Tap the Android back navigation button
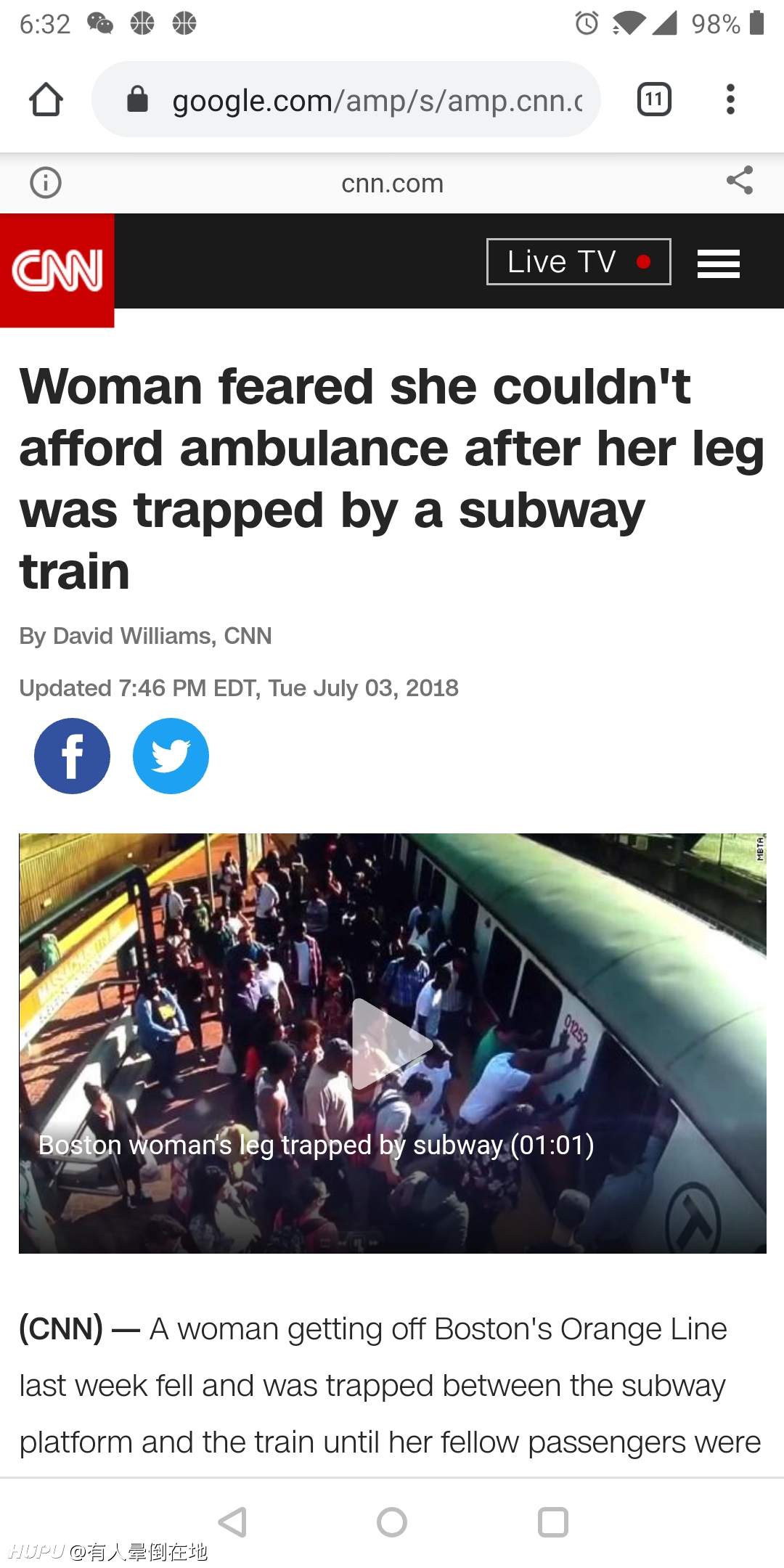This screenshot has height=1568, width=784. pyautogui.click(x=233, y=1522)
